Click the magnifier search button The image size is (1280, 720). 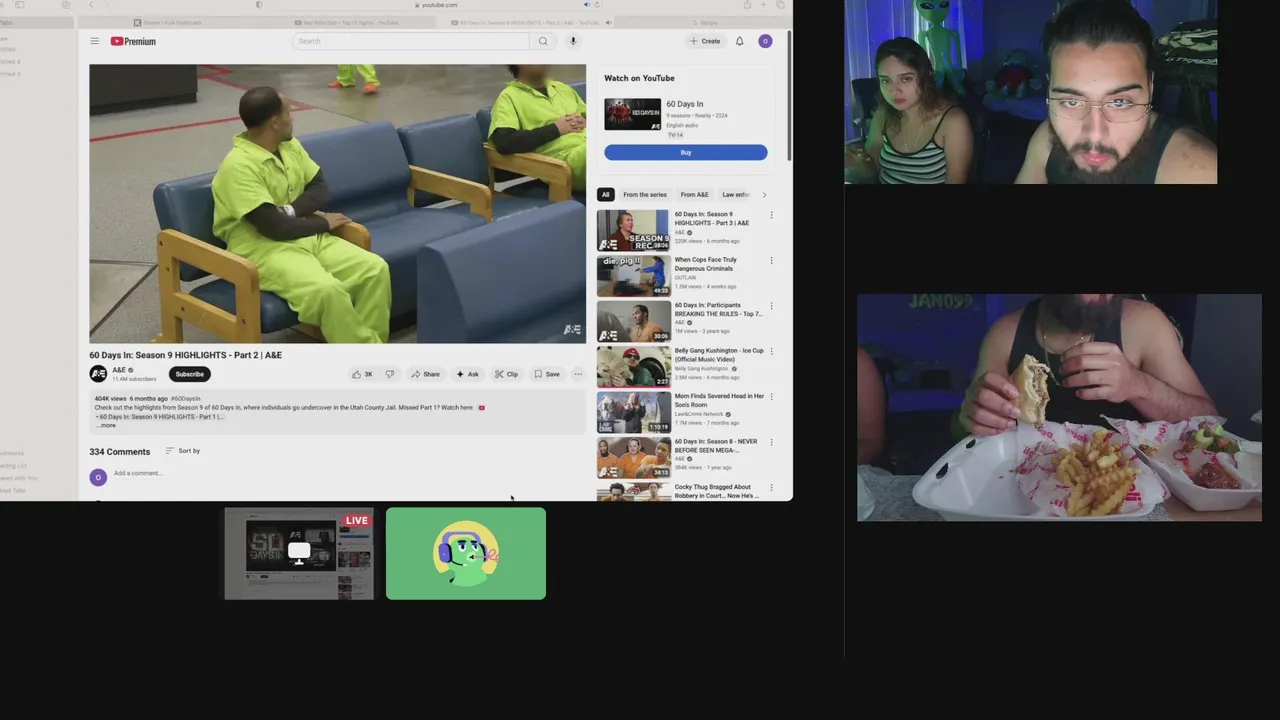[x=543, y=41]
